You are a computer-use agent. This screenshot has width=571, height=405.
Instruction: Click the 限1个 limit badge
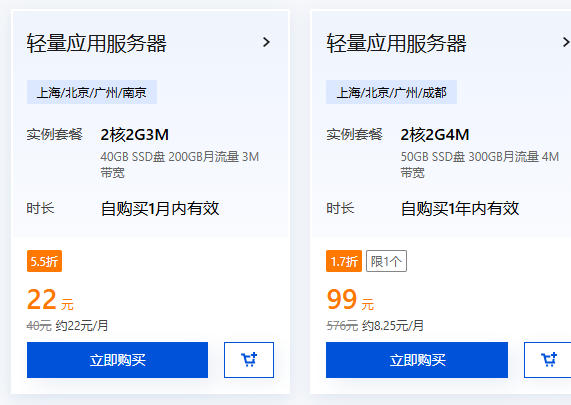point(386,261)
